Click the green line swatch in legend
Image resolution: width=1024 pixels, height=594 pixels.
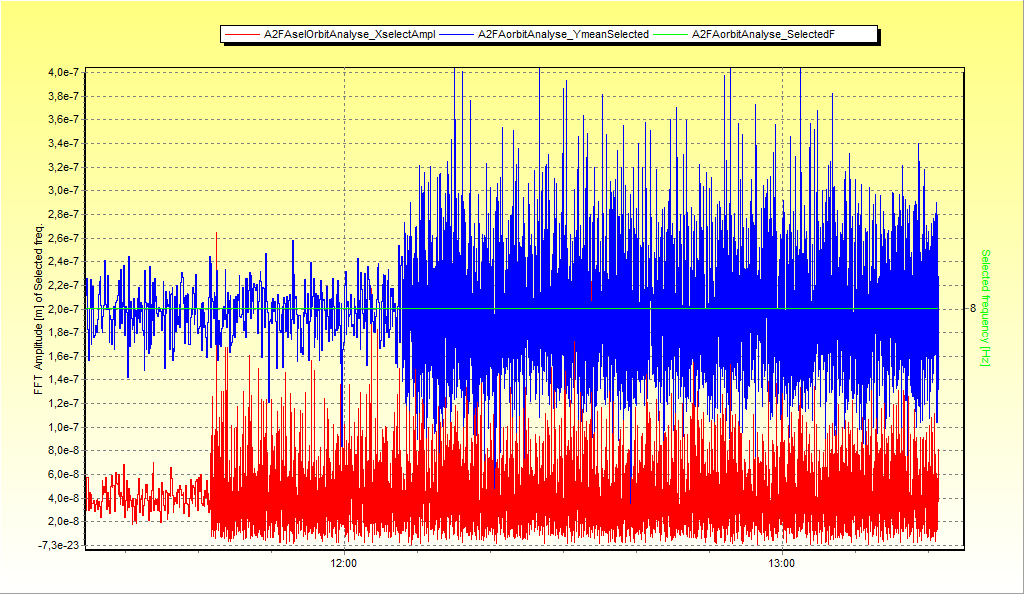(x=671, y=35)
